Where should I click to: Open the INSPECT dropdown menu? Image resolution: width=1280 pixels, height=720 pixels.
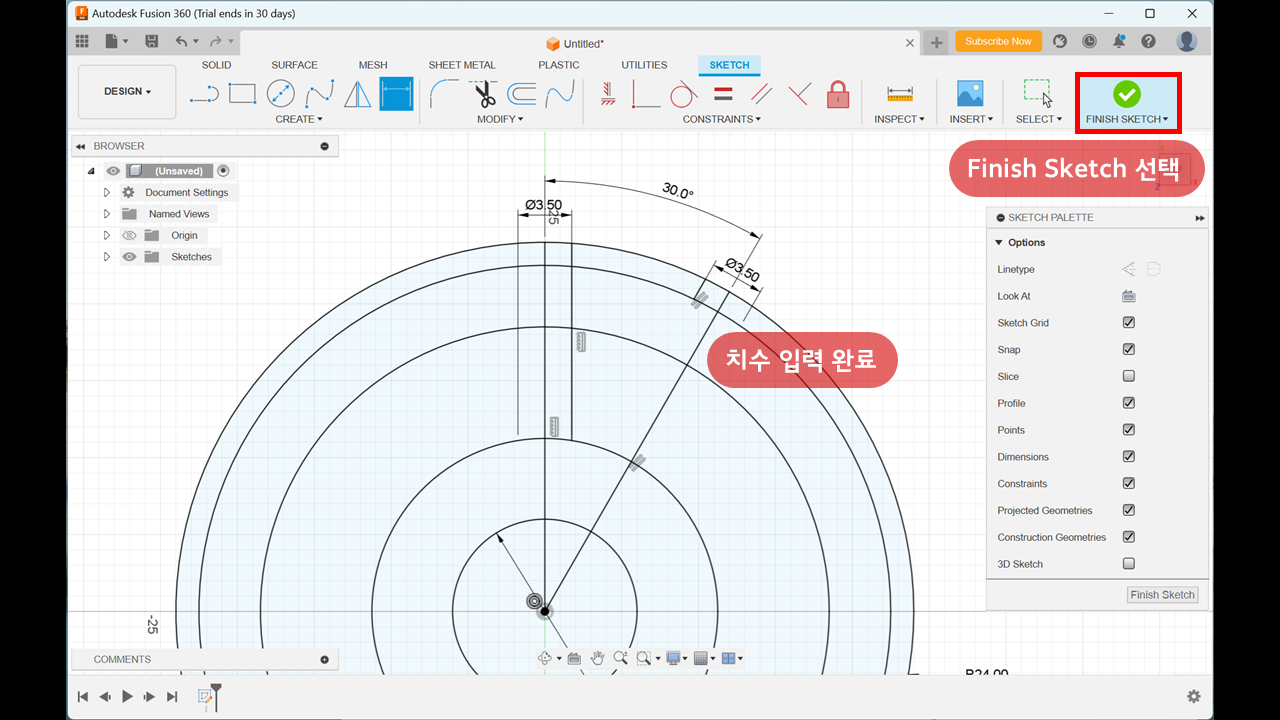(x=900, y=119)
